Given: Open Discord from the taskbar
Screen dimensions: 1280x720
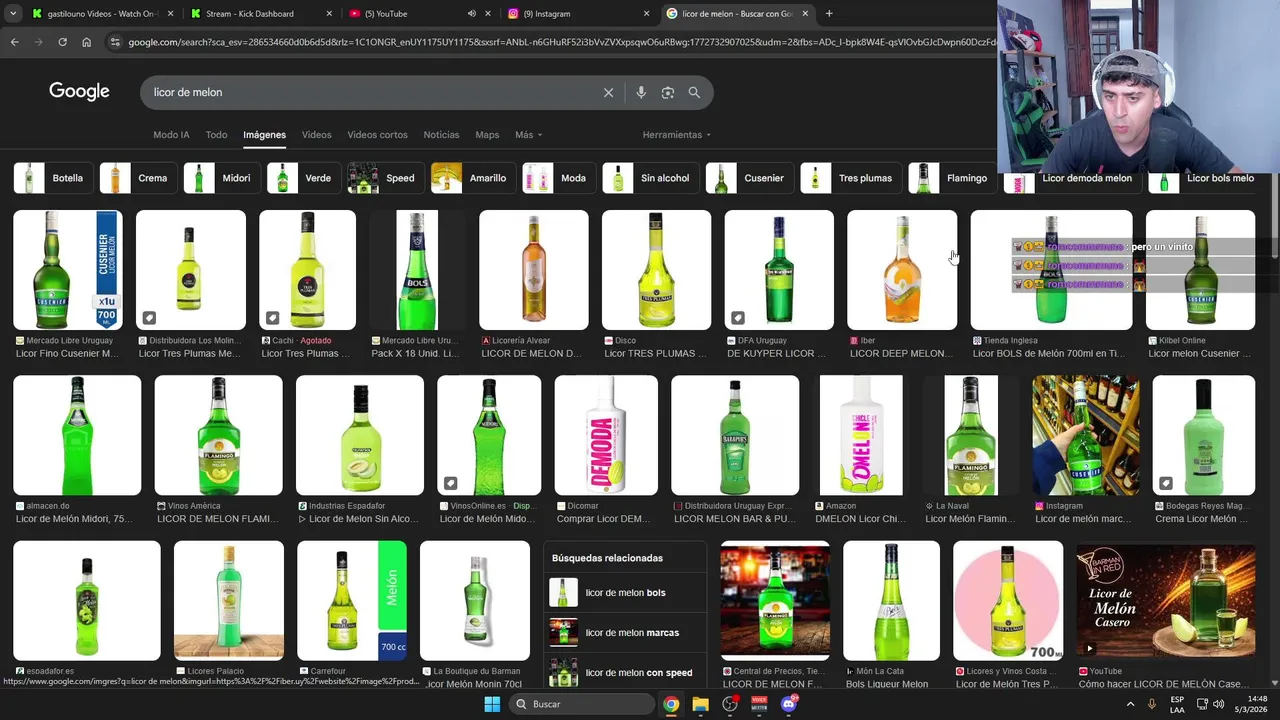Looking at the screenshot, I should (x=789, y=704).
